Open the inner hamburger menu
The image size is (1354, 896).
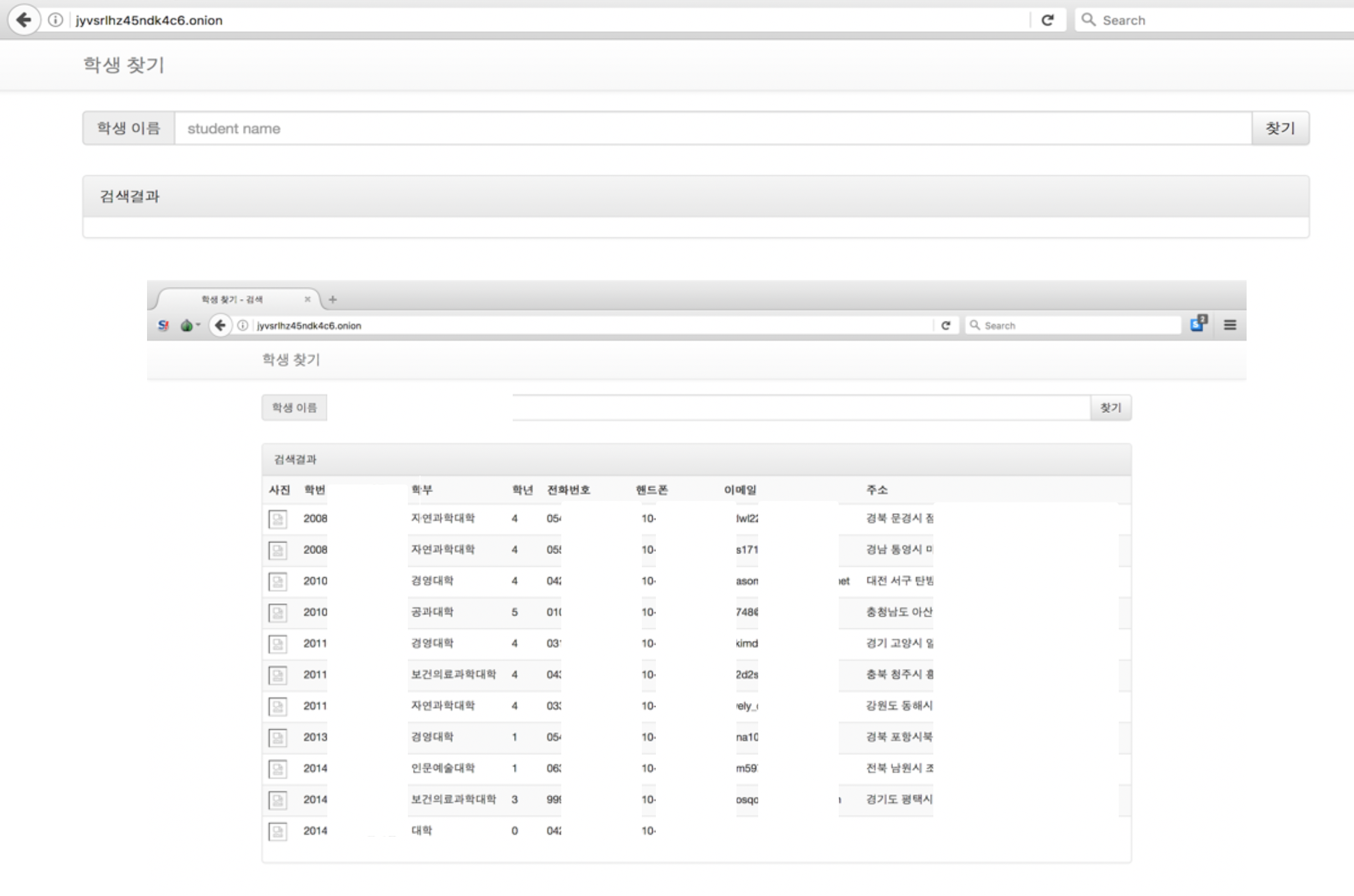1230,325
